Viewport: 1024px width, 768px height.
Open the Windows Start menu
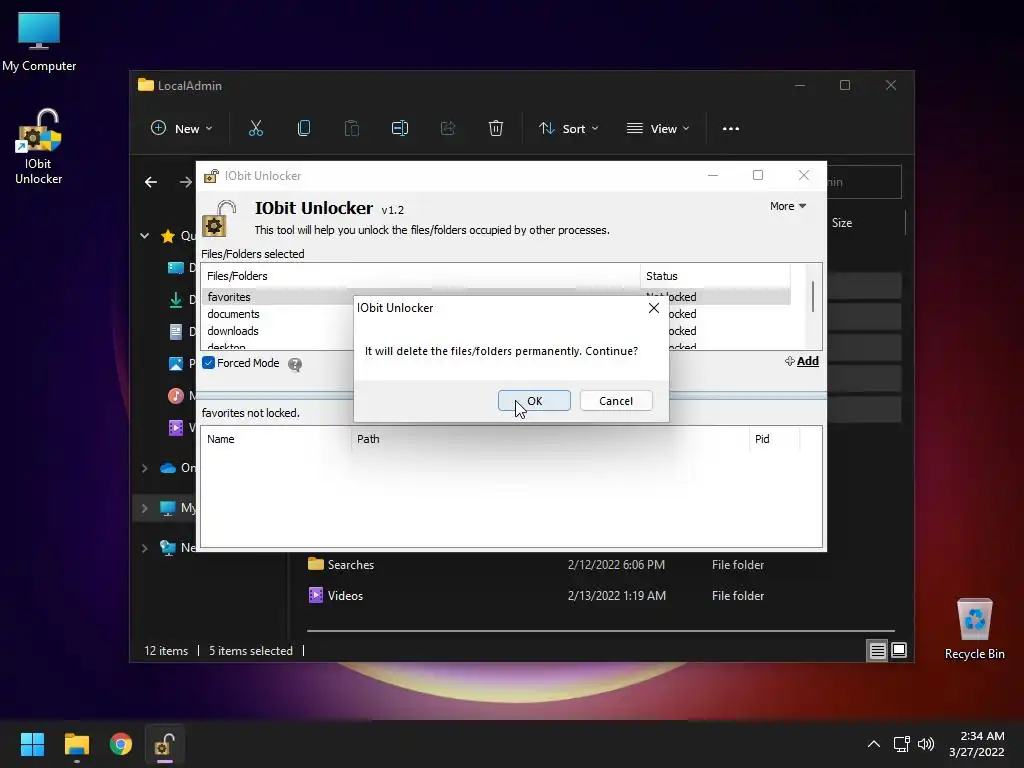pos(32,744)
